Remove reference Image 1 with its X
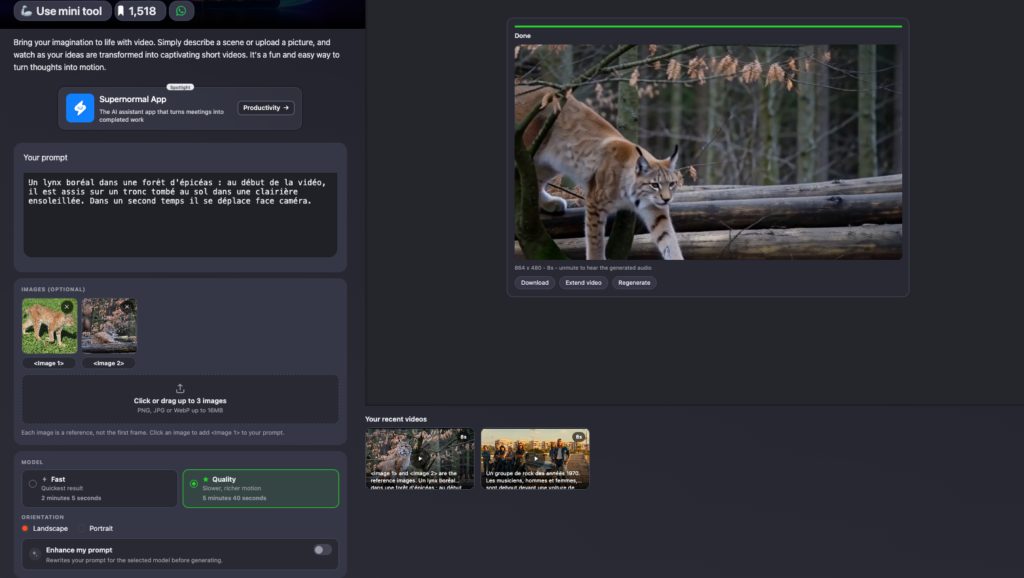This screenshot has width=1024, height=578. pyautogui.click(x=67, y=307)
